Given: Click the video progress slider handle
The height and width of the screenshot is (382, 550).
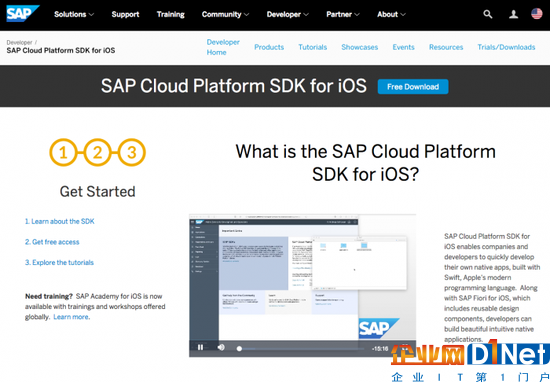Looking at the screenshot, I should [239, 349].
